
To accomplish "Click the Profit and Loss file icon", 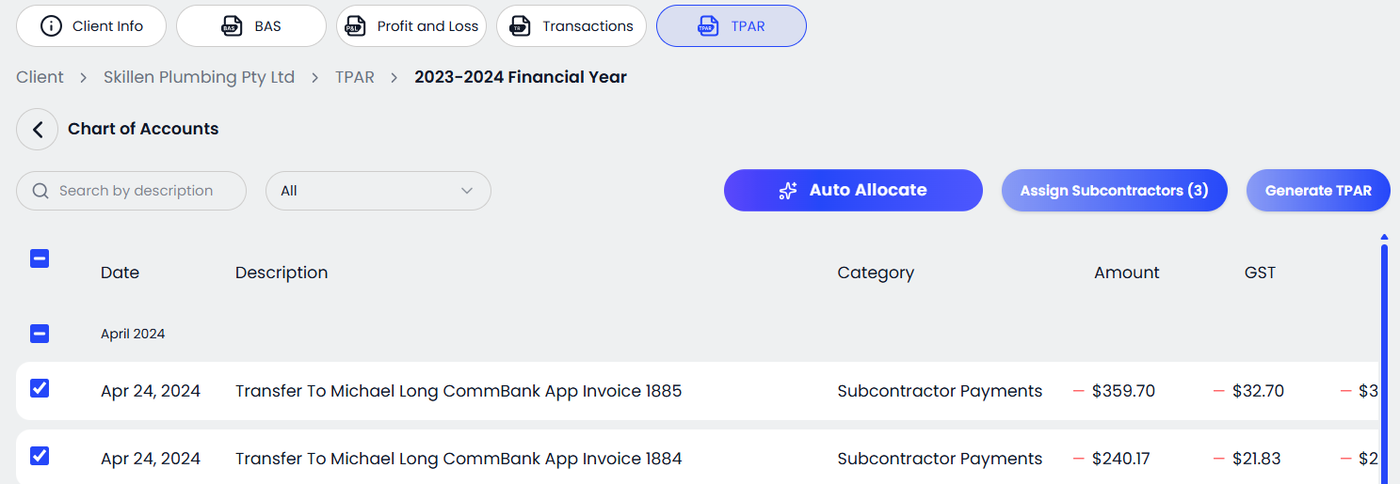I will pyautogui.click(x=353, y=26).
